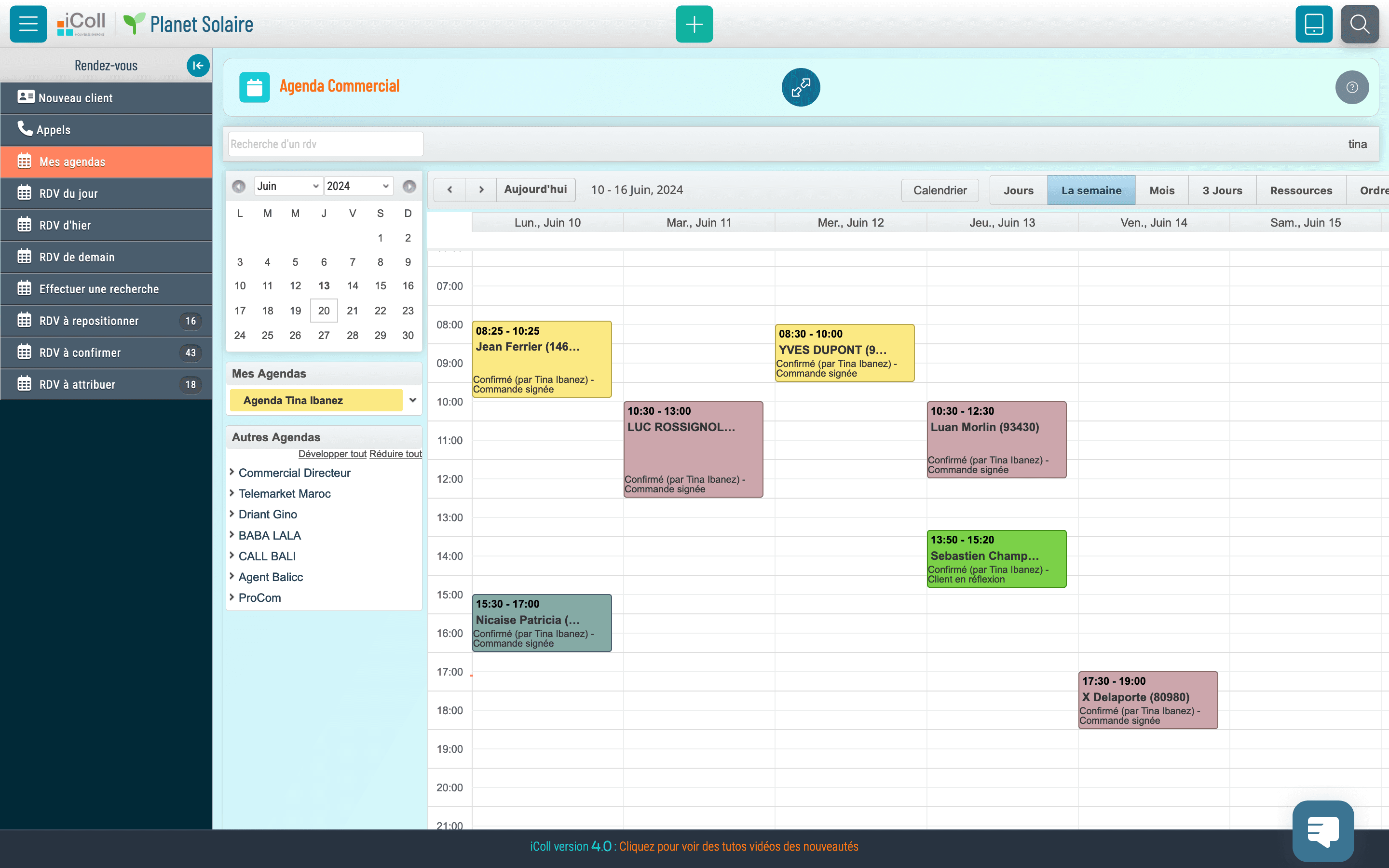Image resolution: width=1389 pixels, height=868 pixels.
Task: Switch to Mois view
Action: 1162,190
